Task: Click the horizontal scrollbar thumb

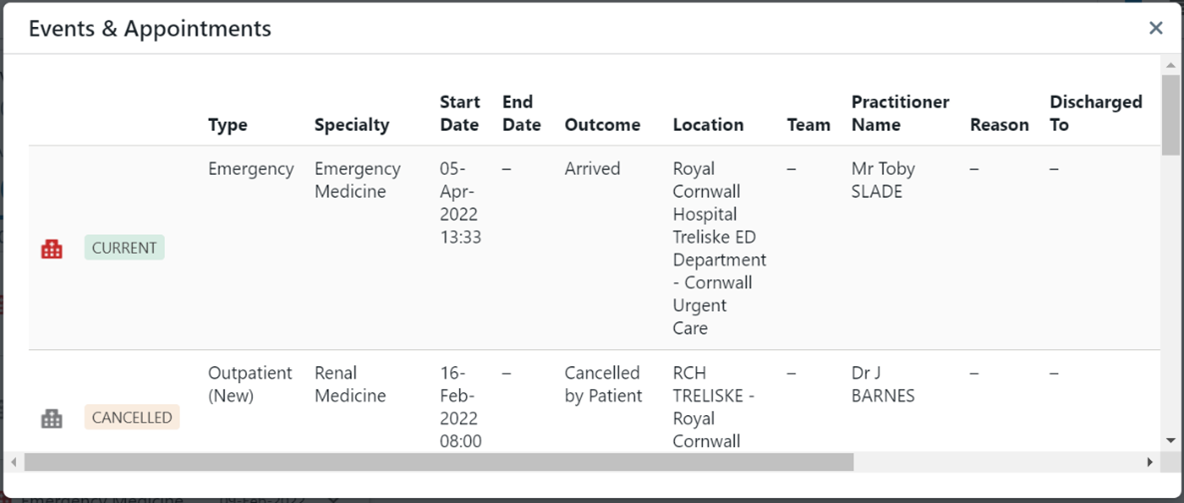Action: point(438,462)
